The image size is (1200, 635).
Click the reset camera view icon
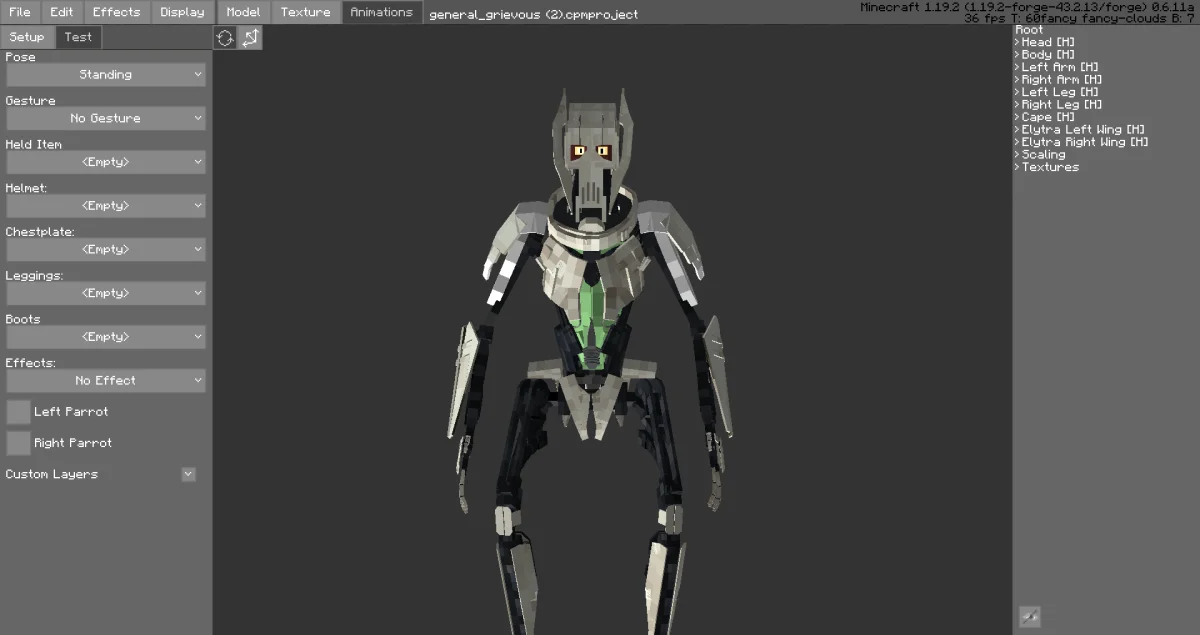click(x=225, y=38)
